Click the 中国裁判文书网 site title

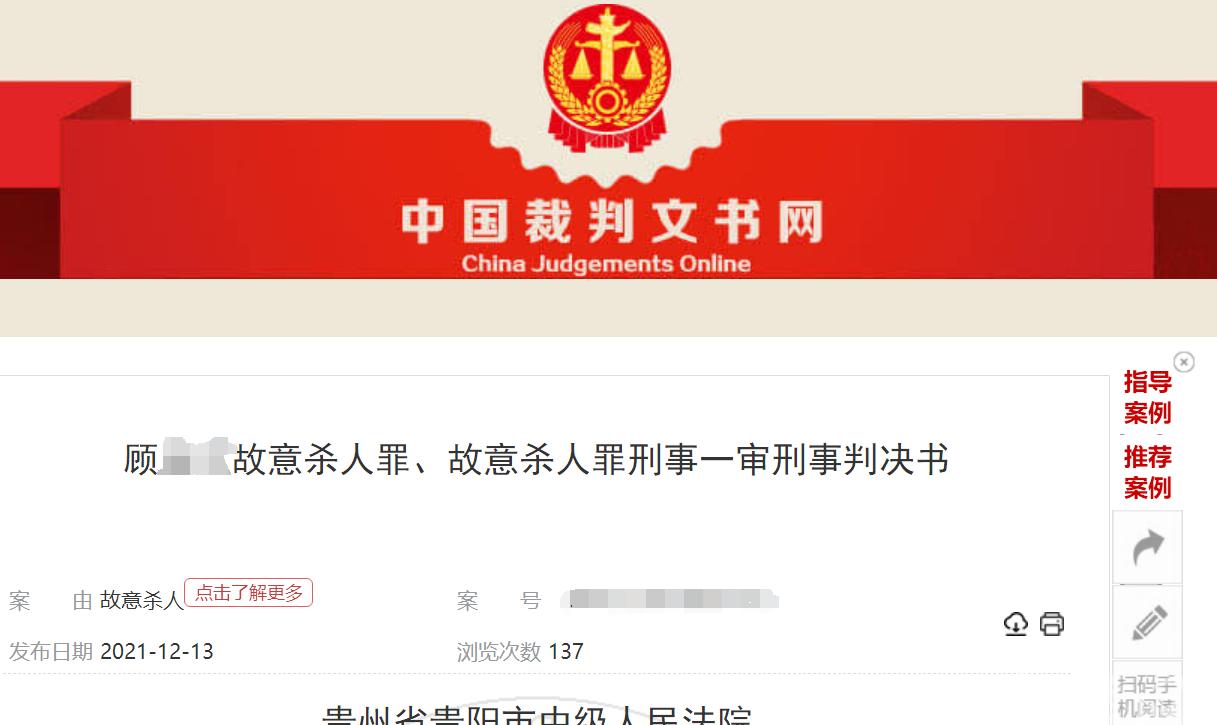point(611,223)
